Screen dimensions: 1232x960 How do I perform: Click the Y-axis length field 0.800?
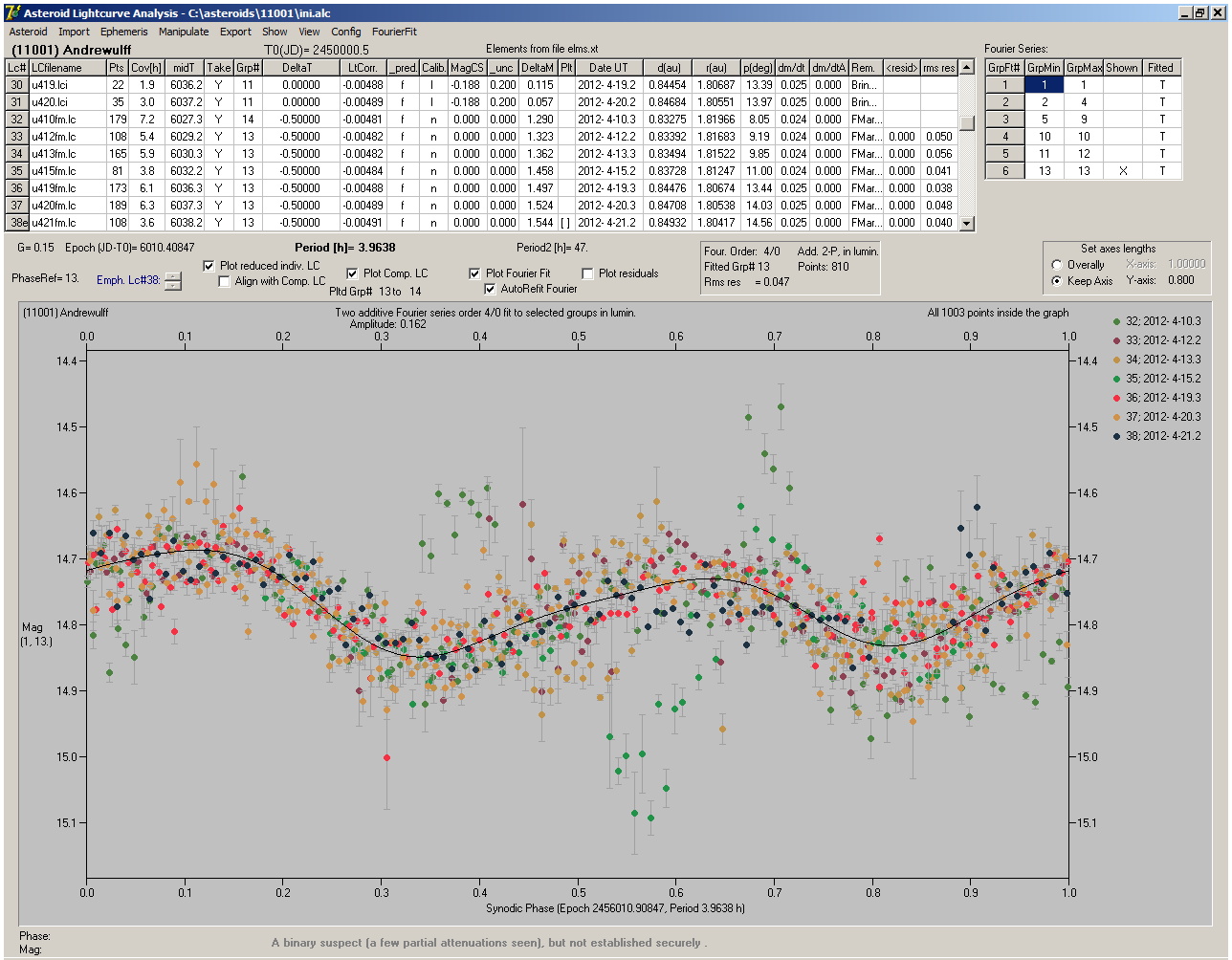coord(1181,280)
